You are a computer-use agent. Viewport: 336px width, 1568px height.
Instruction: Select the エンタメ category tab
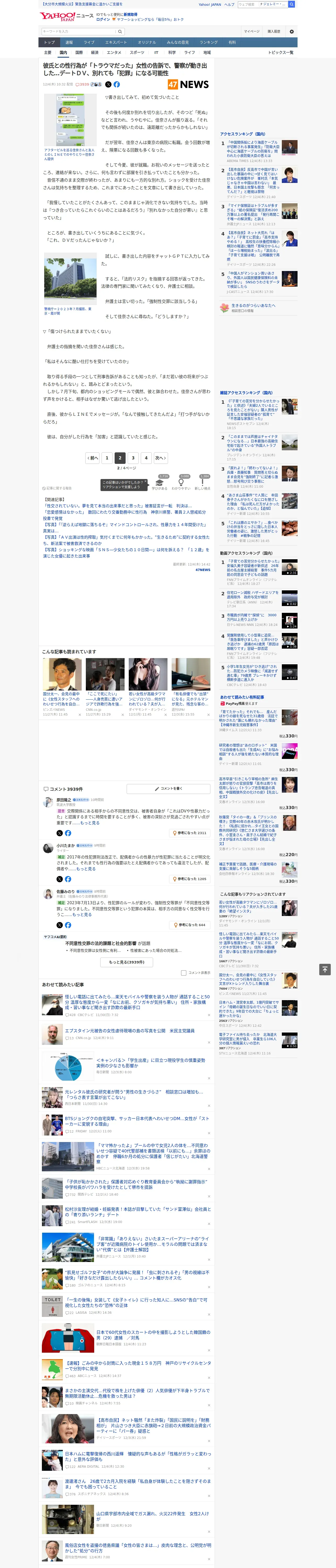pos(114,52)
